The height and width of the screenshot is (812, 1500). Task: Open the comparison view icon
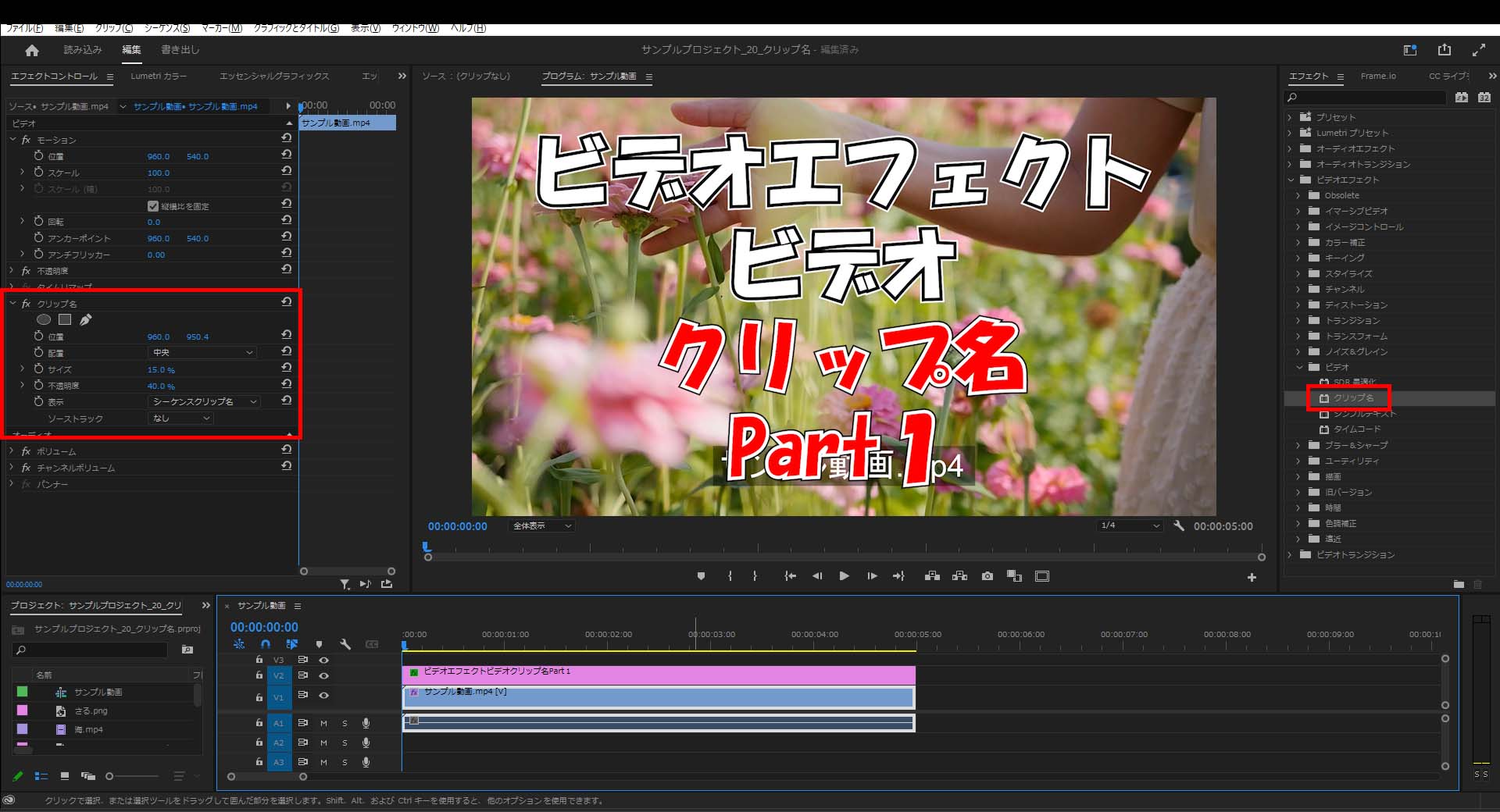[1015, 576]
